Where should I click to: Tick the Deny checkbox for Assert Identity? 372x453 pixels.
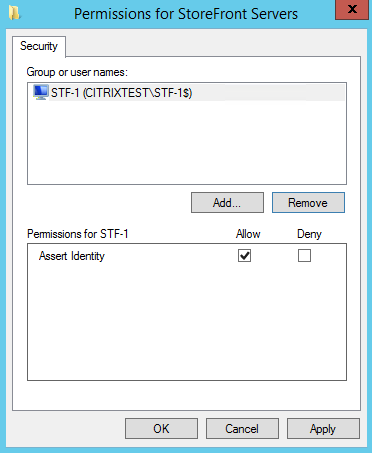pos(304,256)
